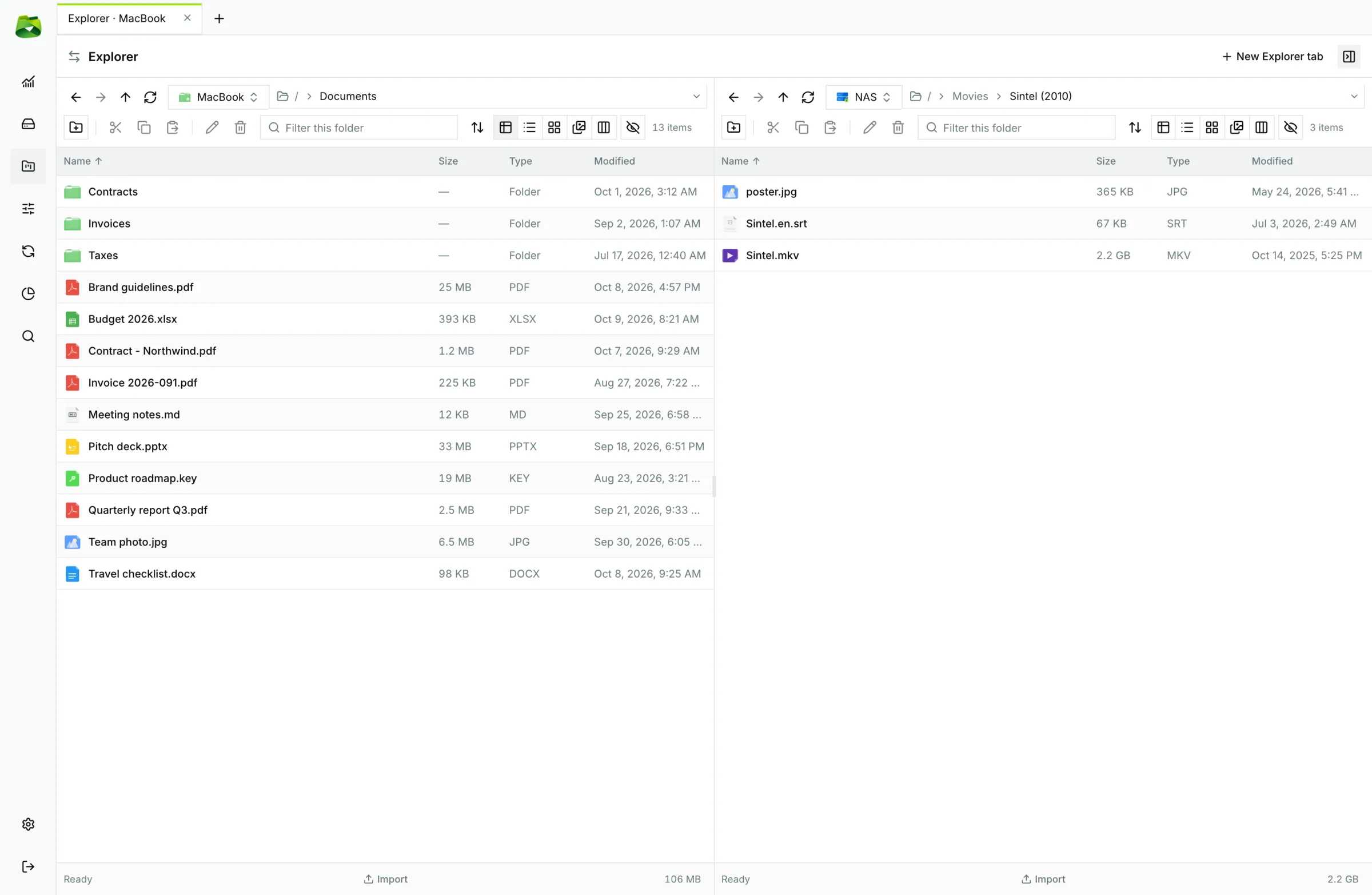Click New Explorer tab button

[1273, 57]
